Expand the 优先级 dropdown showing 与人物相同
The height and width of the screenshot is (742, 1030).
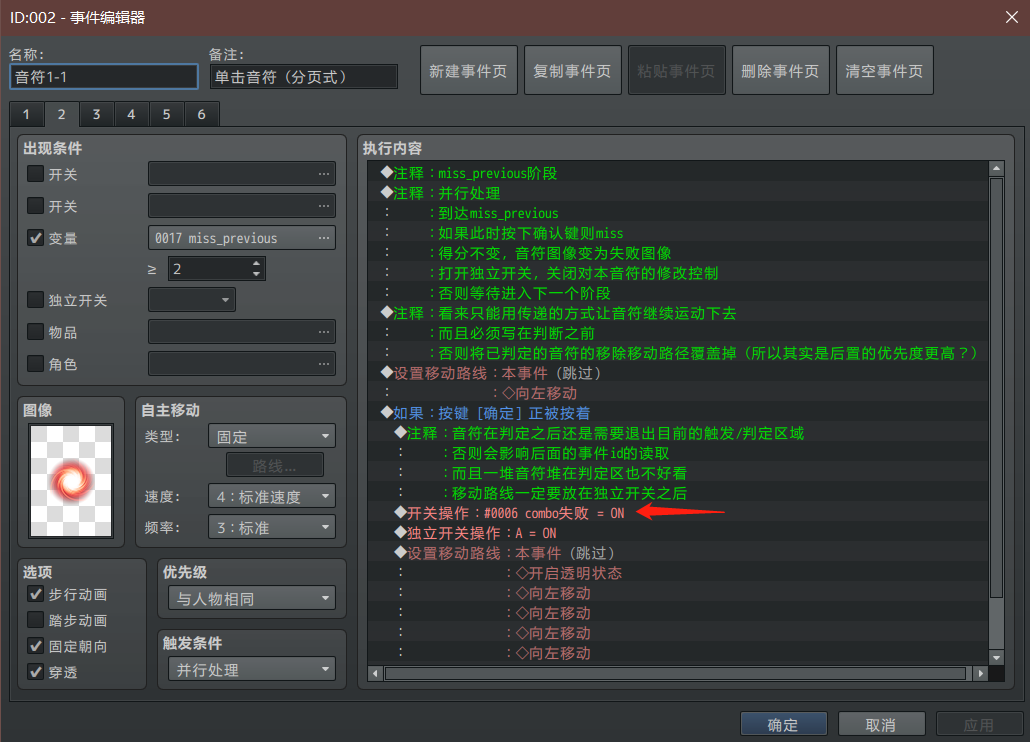pos(252,598)
